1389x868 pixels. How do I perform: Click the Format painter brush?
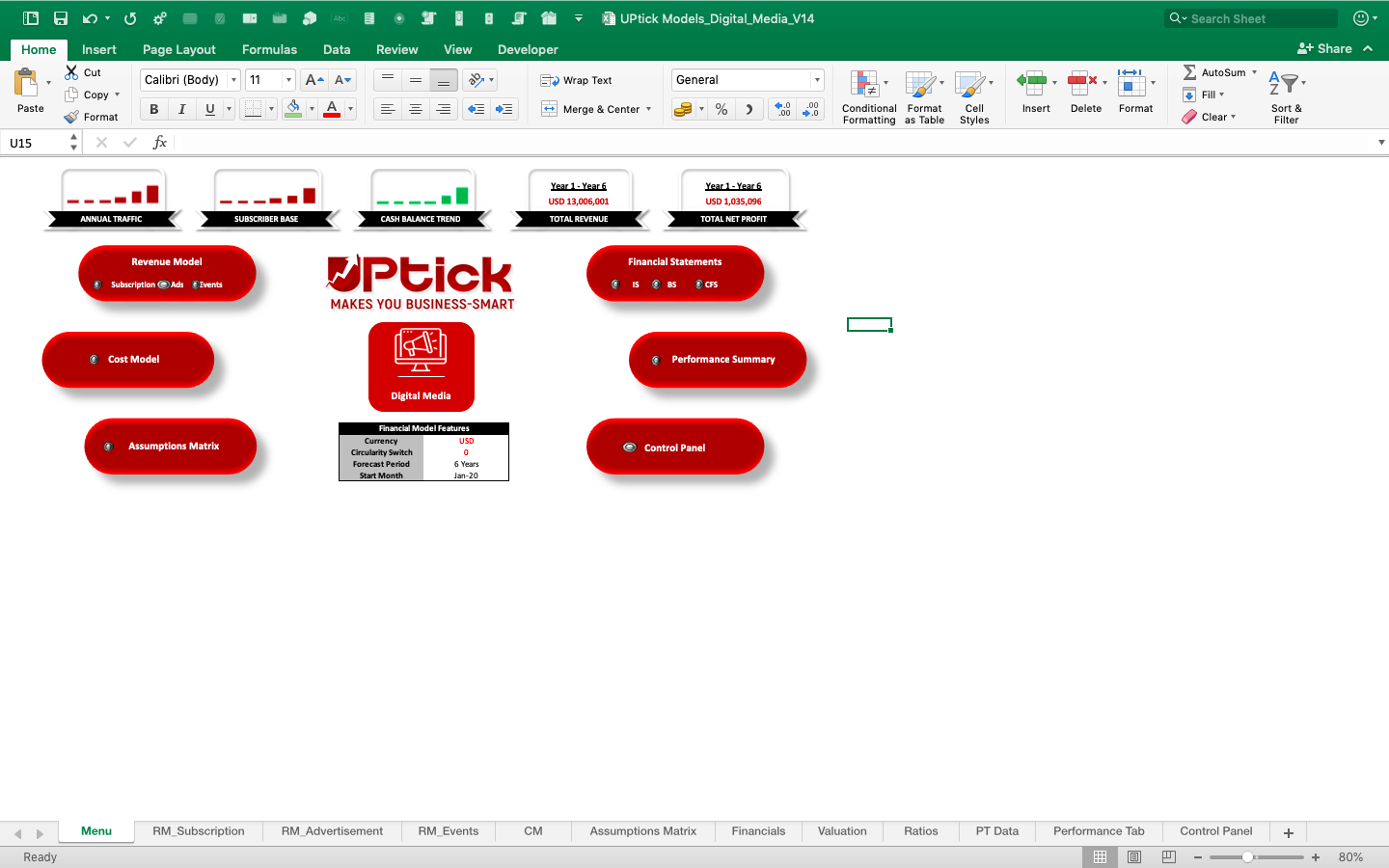tap(71, 117)
